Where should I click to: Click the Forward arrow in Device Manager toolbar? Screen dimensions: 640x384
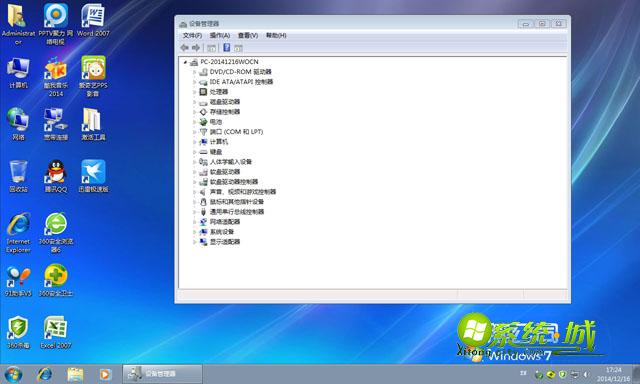click(x=196, y=48)
